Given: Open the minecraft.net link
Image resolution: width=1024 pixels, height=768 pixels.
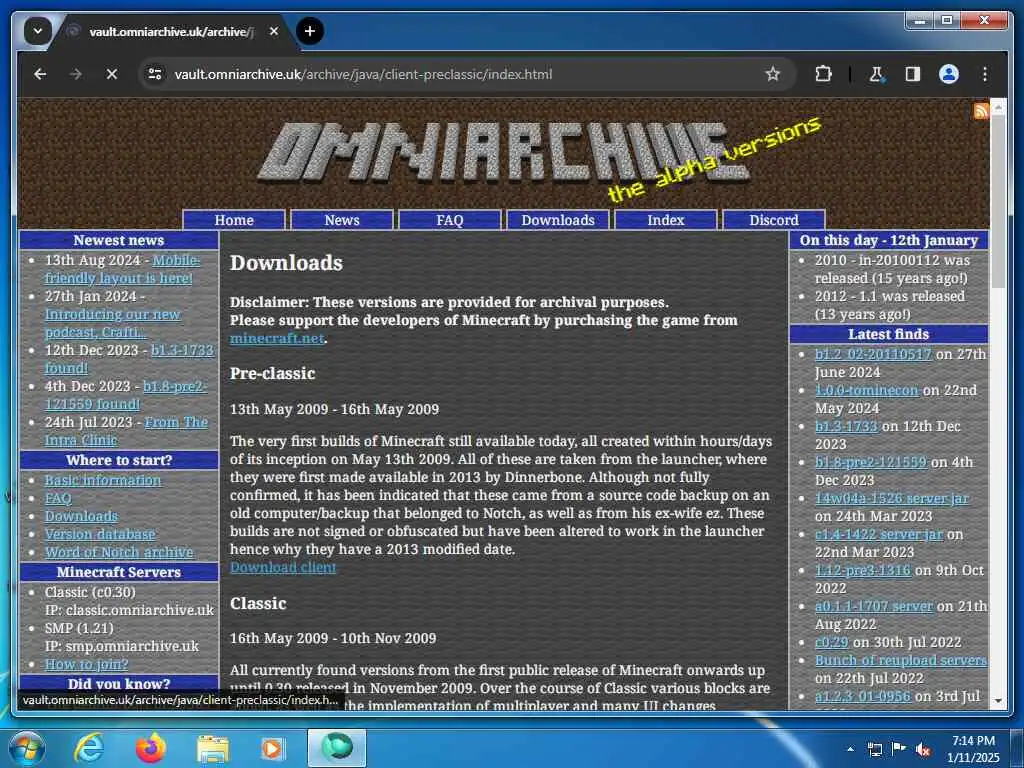Looking at the screenshot, I should coord(277,338).
